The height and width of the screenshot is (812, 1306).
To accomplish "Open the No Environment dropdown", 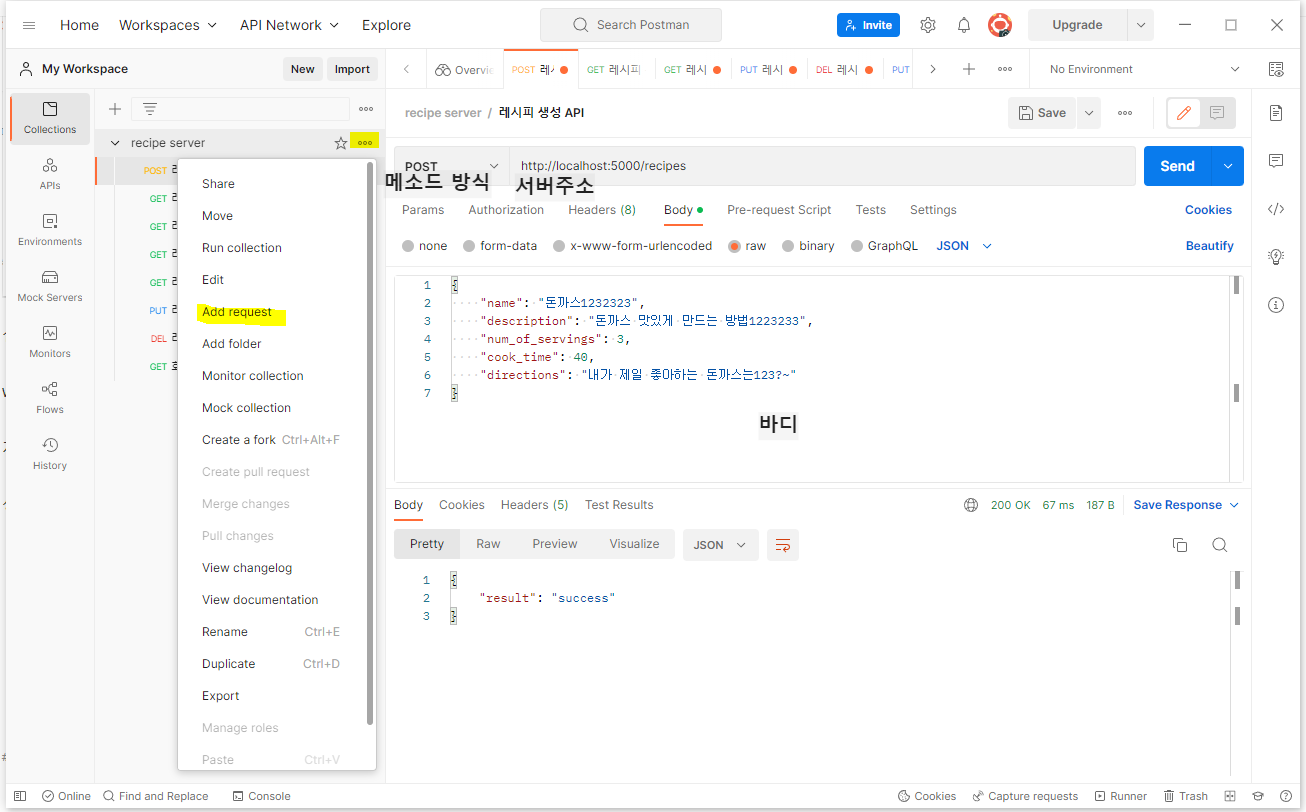I will coord(1144,69).
